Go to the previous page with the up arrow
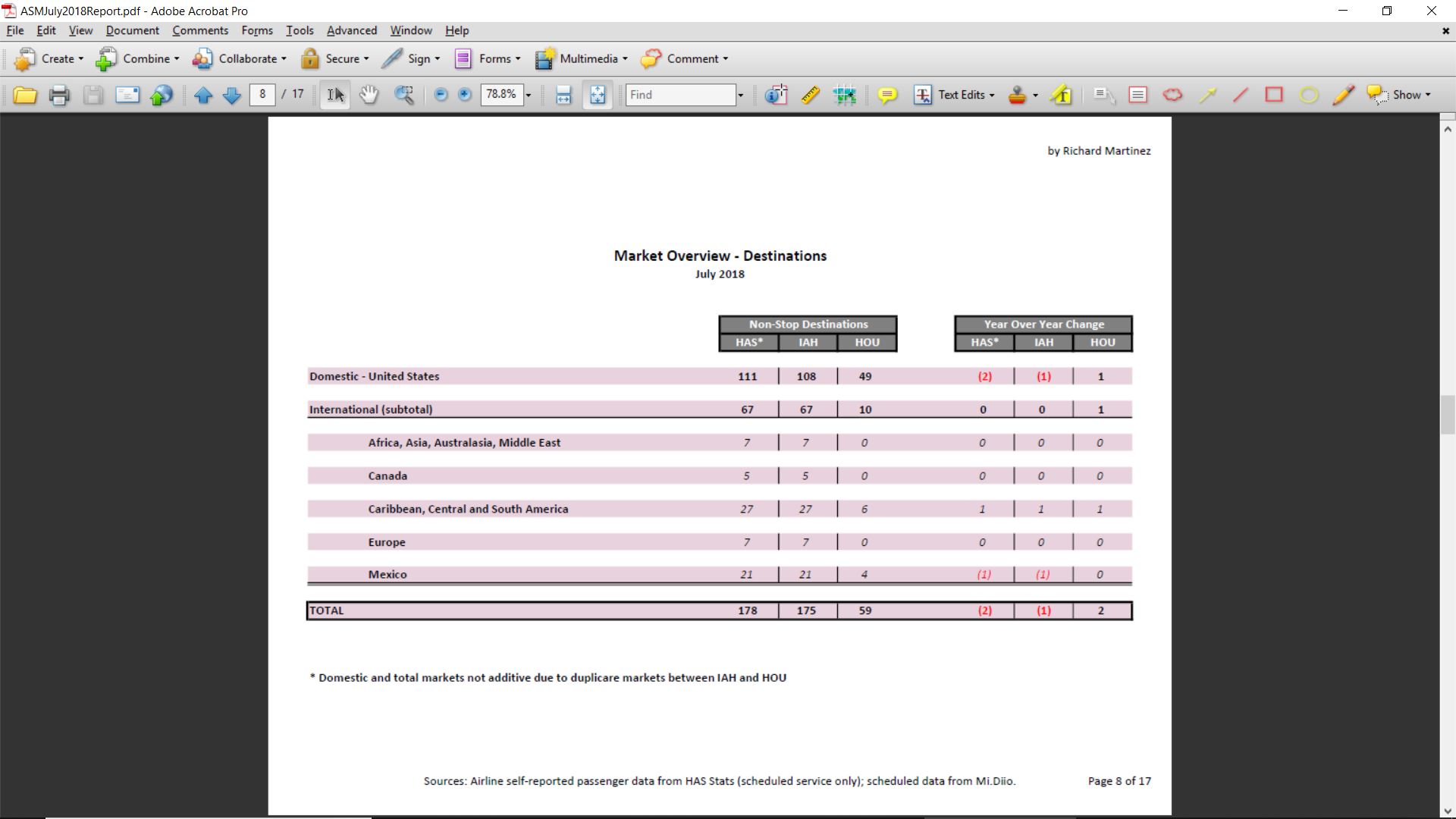Screen dimensions: 1456x819 [203, 95]
